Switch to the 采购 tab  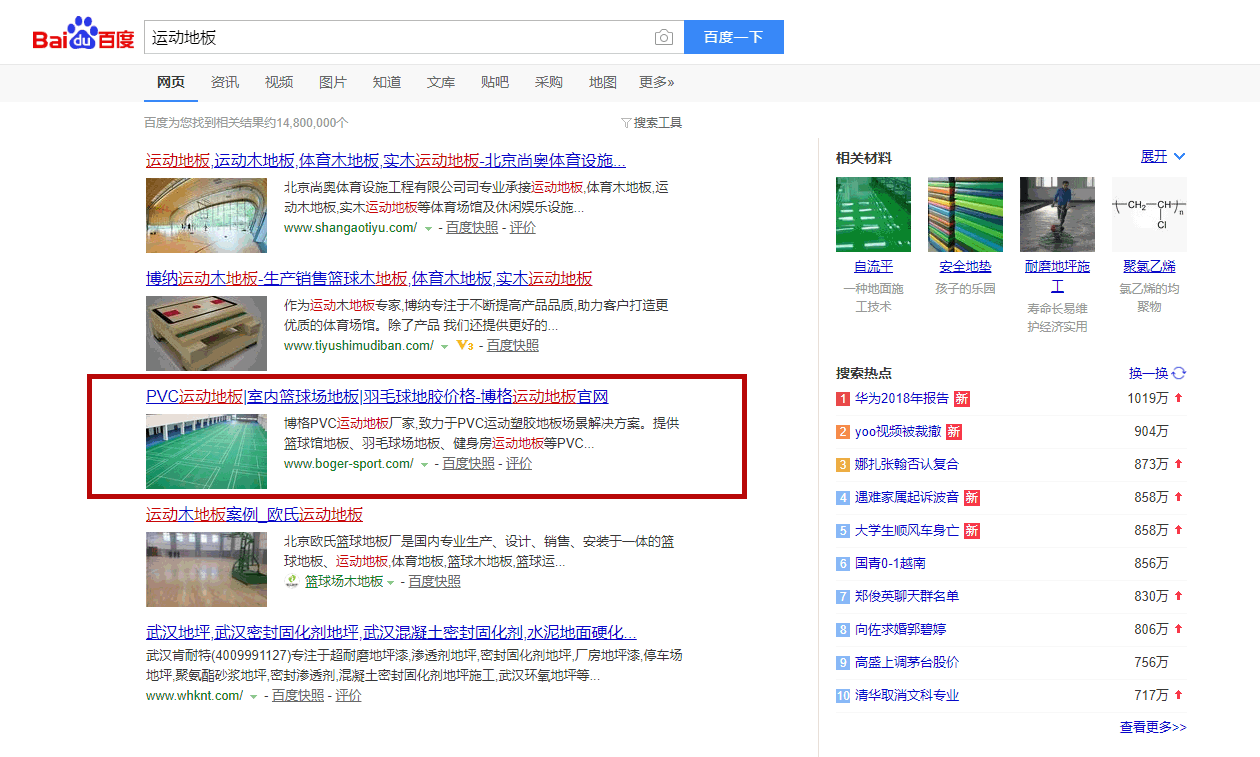point(549,82)
